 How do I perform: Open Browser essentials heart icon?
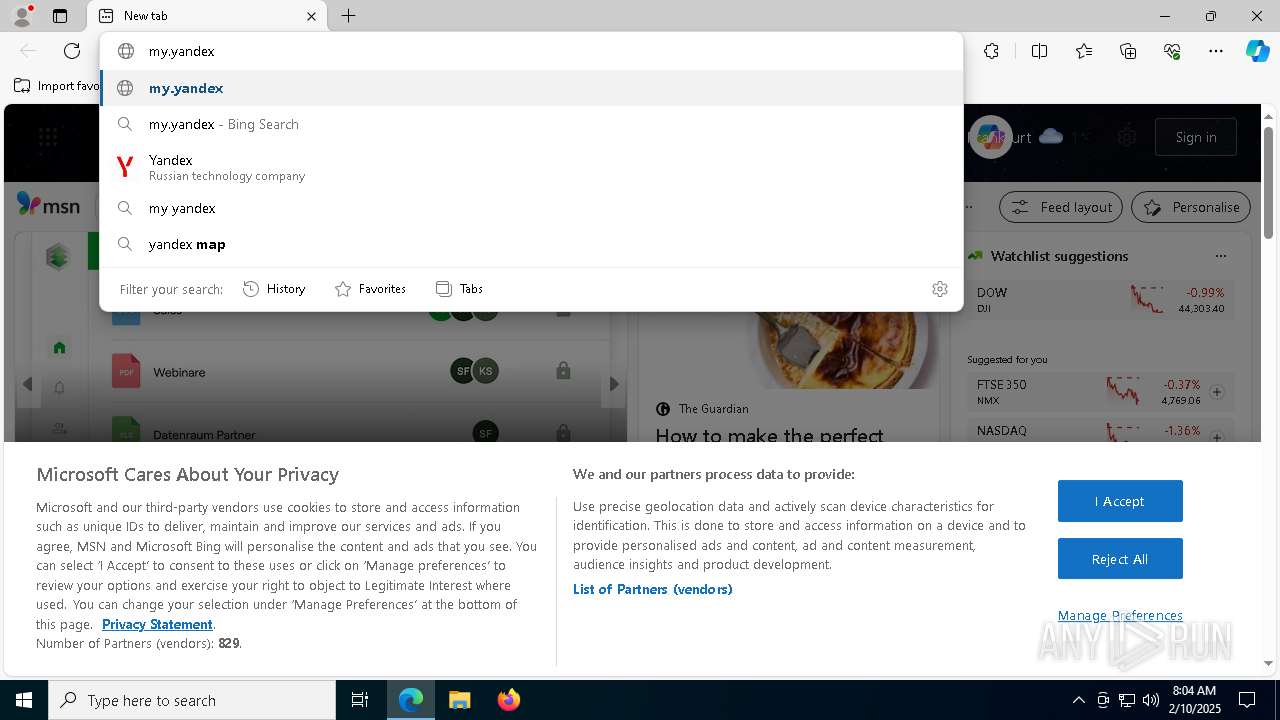tap(1172, 51)
